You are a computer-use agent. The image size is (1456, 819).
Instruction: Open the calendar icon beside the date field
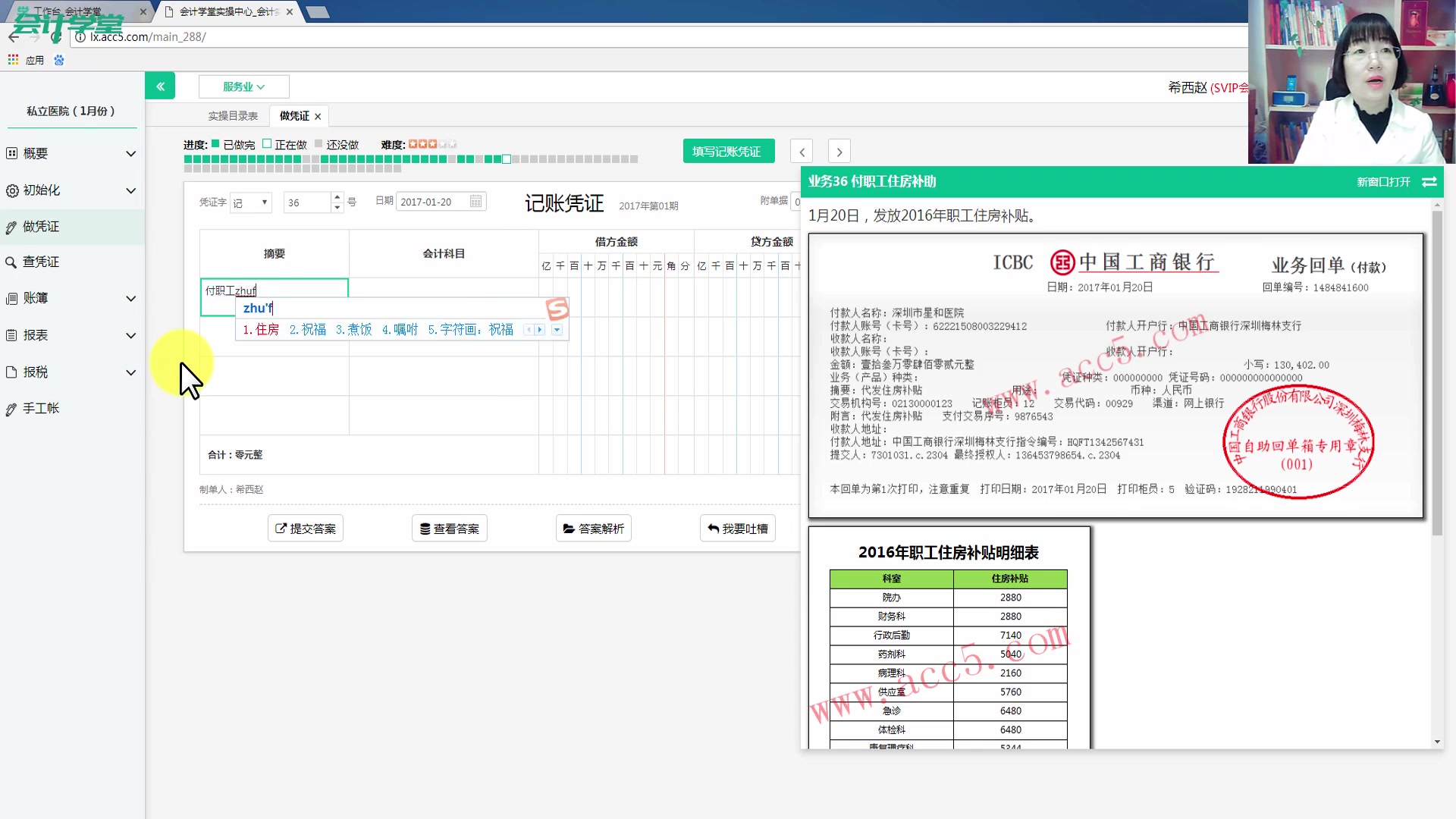pos(475,201)
